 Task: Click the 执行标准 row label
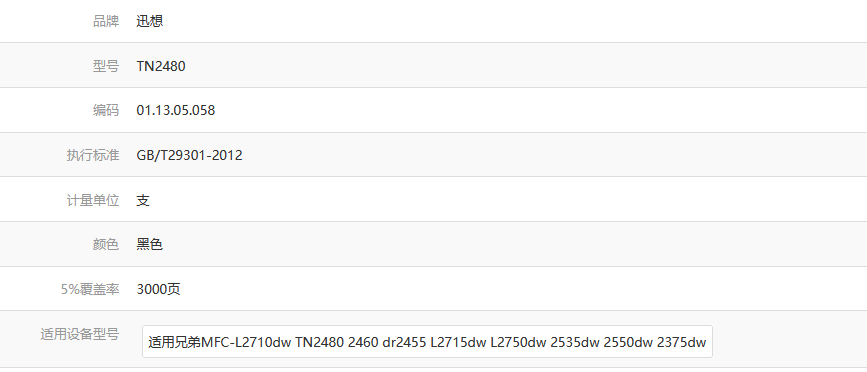(93, 155)
